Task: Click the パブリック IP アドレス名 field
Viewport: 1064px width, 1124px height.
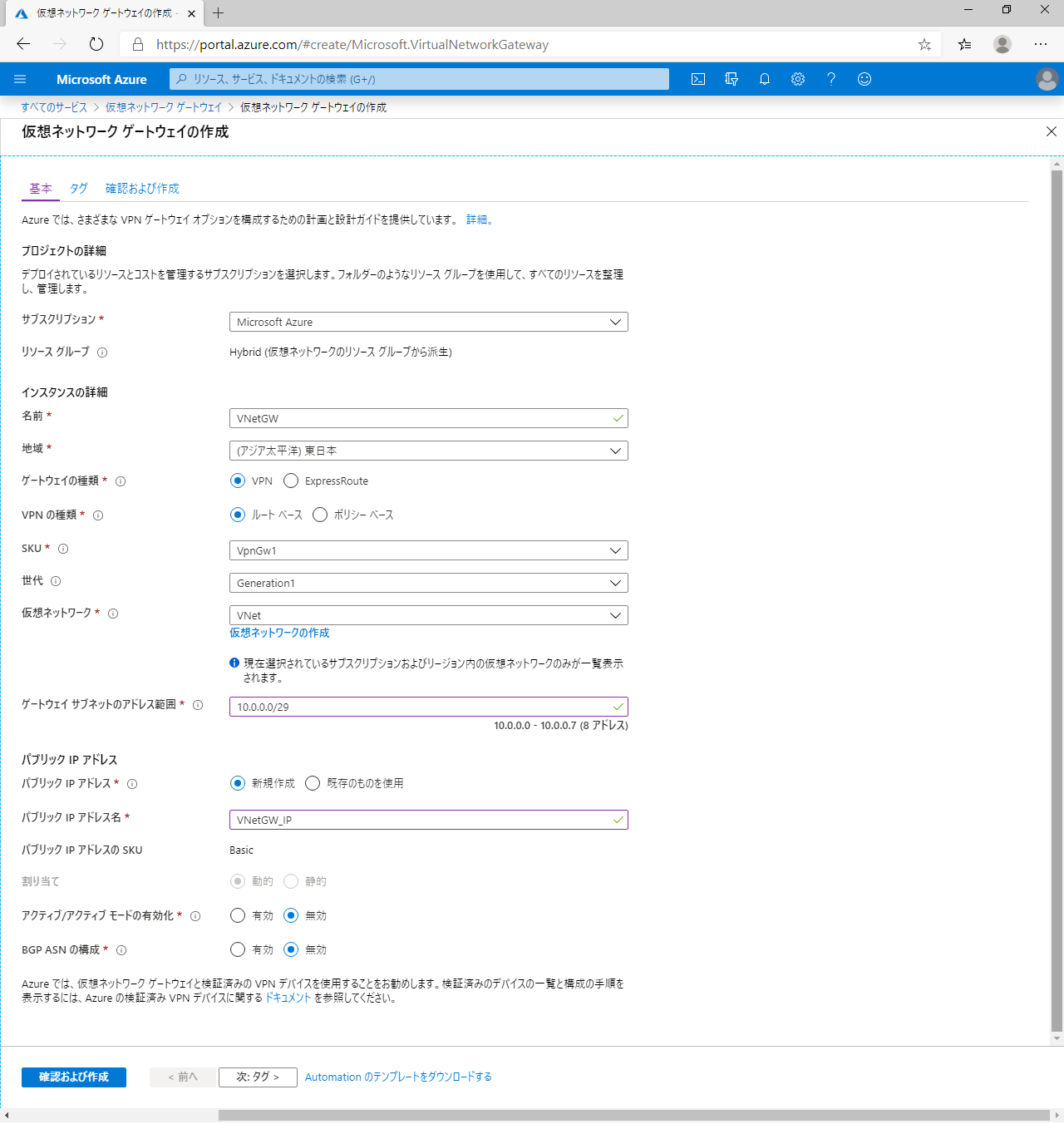Action: click(x=428, y=820)
